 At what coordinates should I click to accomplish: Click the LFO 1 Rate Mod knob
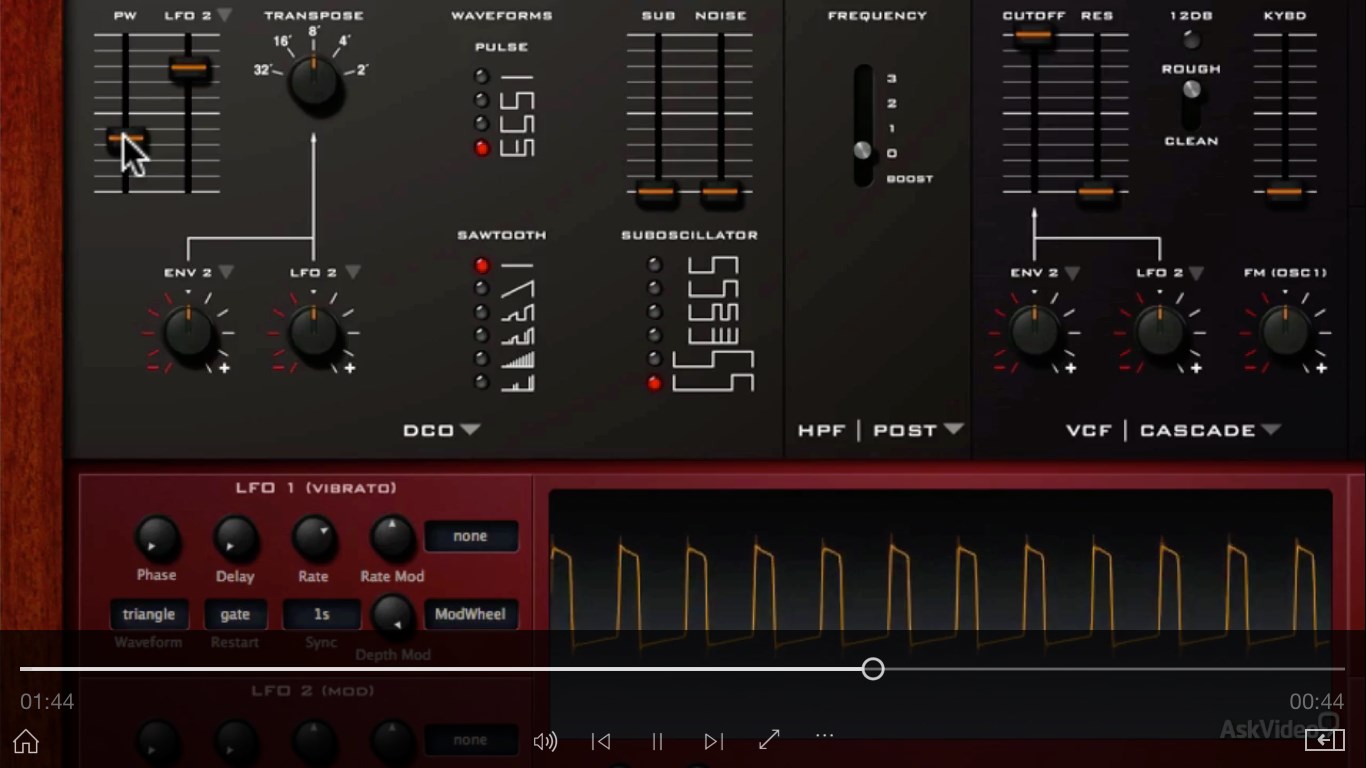[x=392, y=538]
